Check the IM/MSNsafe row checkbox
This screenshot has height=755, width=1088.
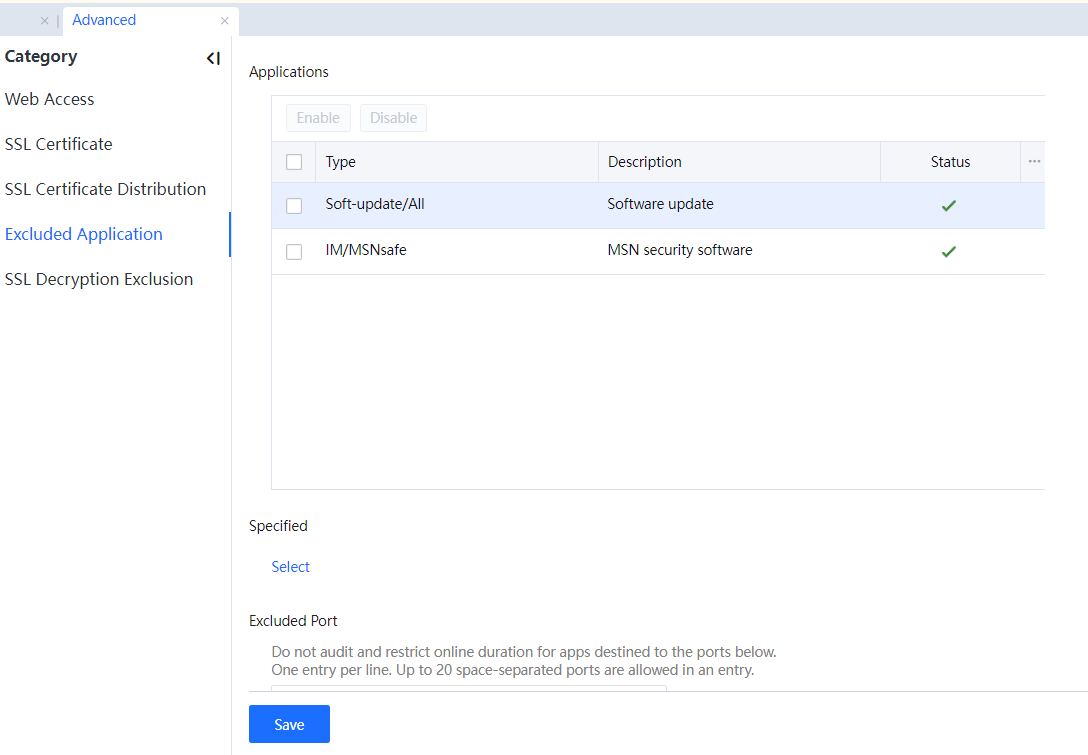(294, 252)
